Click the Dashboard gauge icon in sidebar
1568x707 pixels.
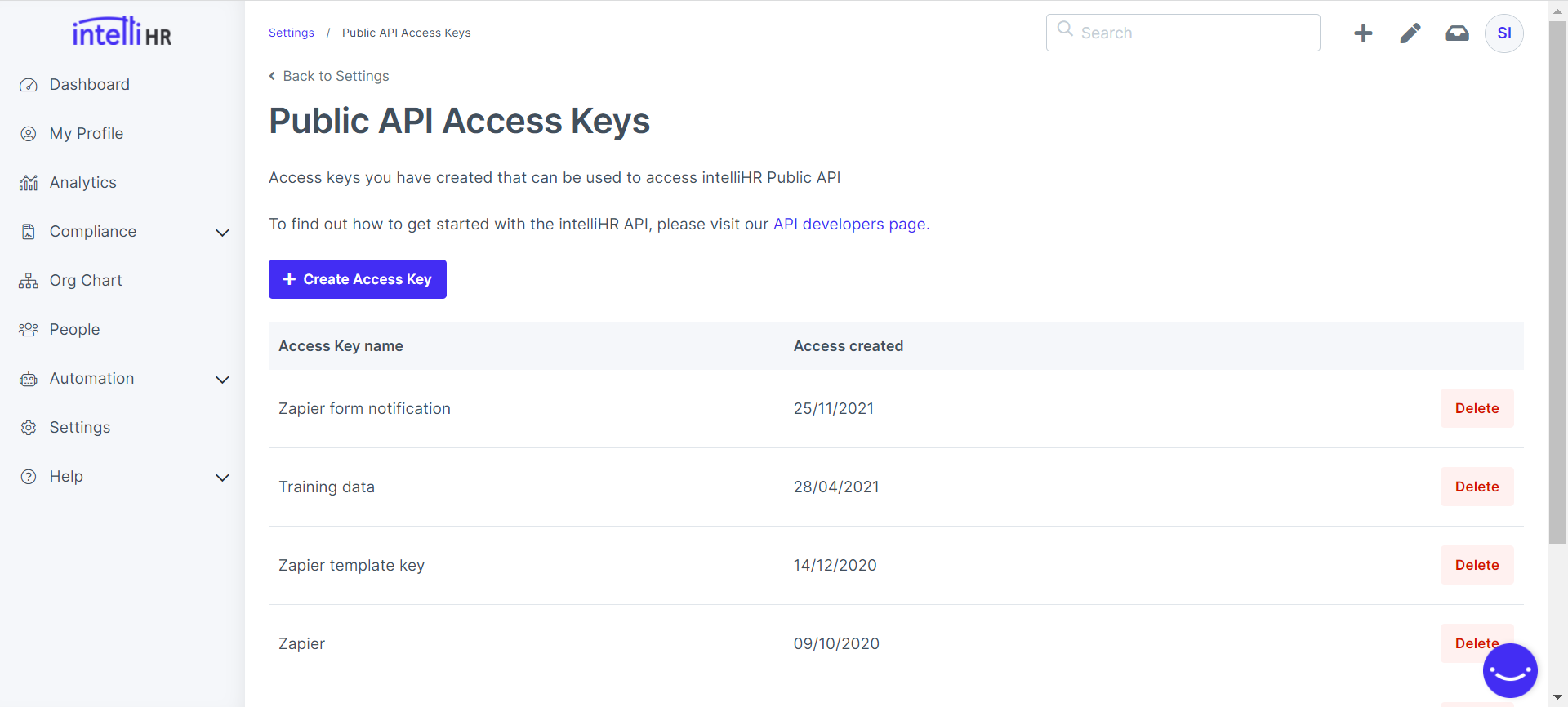29,85
